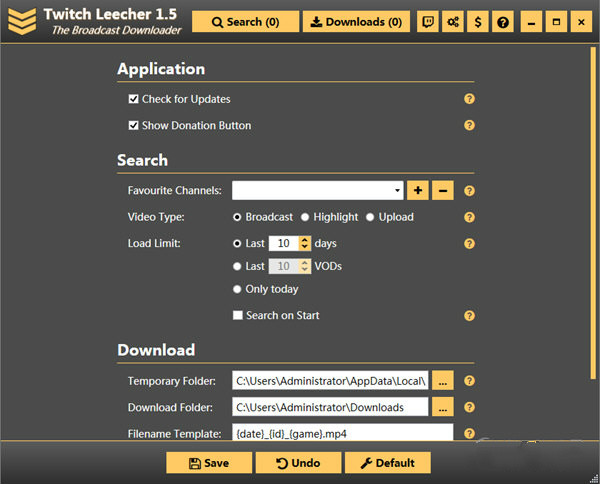600x484 pixels.
Task: Show help for Search on Start
Action: (469, 316)
